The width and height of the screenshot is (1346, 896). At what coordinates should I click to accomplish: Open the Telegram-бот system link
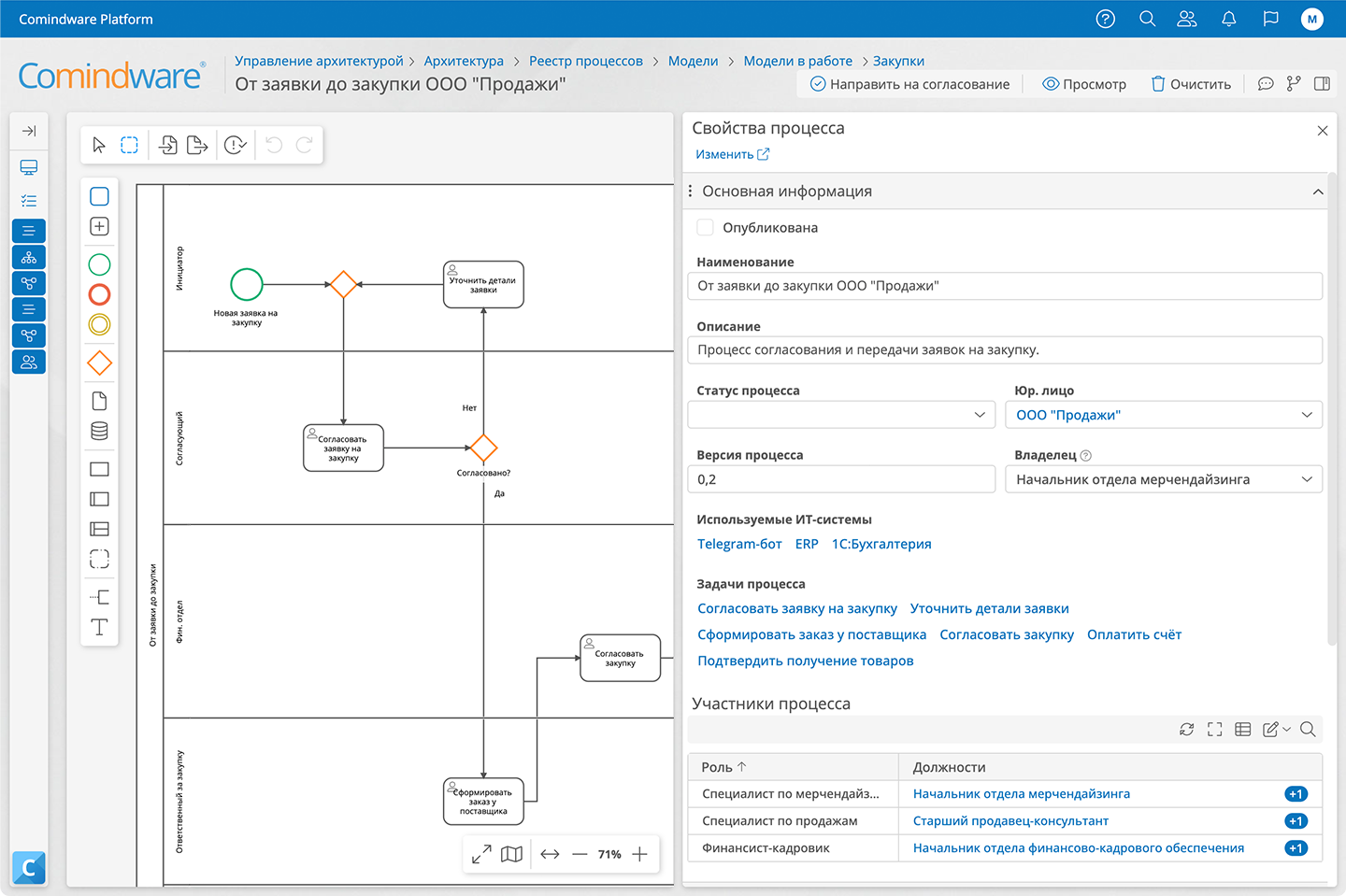(739, 544)
